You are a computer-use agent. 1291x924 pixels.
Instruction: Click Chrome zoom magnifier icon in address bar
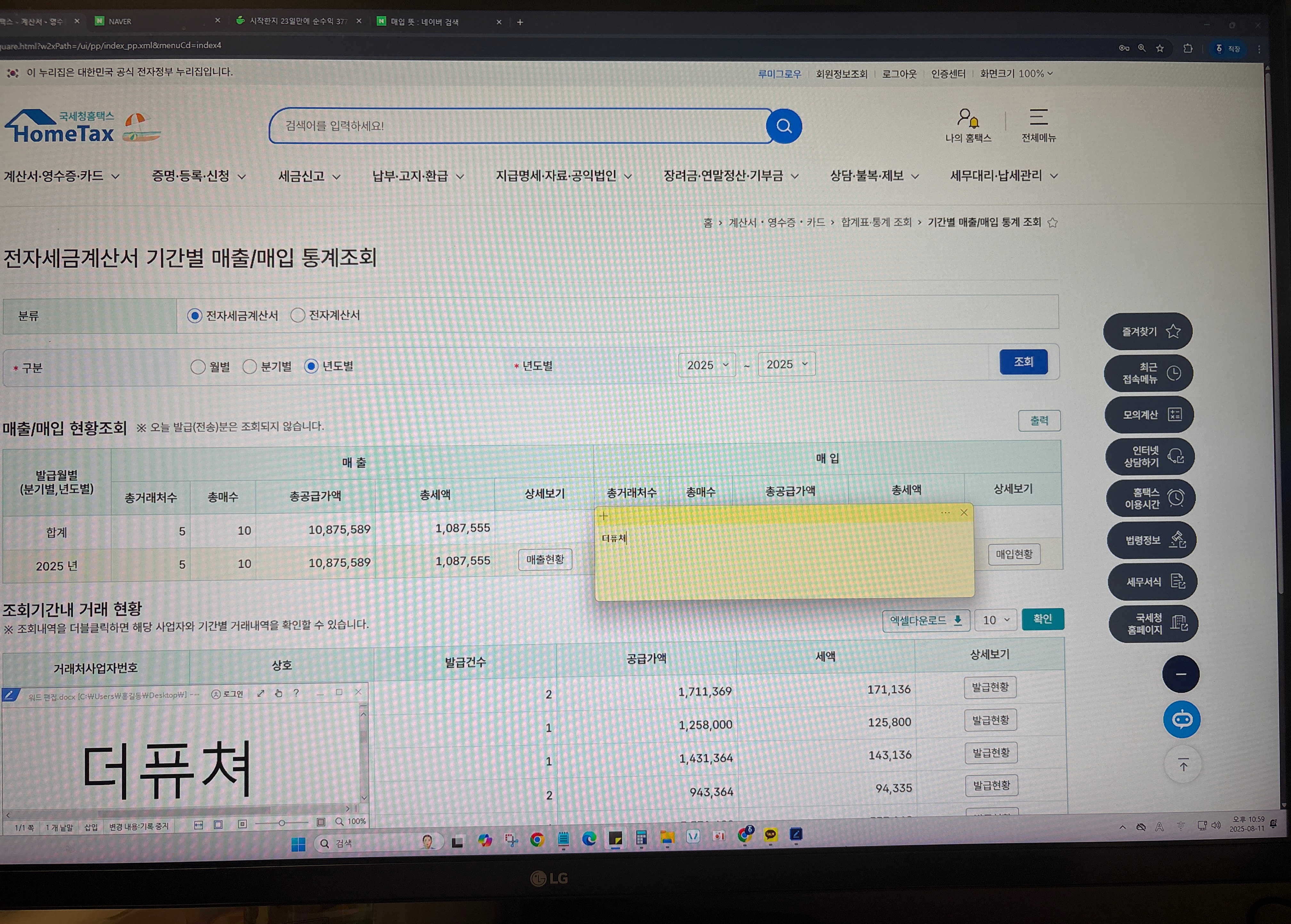1141,48
